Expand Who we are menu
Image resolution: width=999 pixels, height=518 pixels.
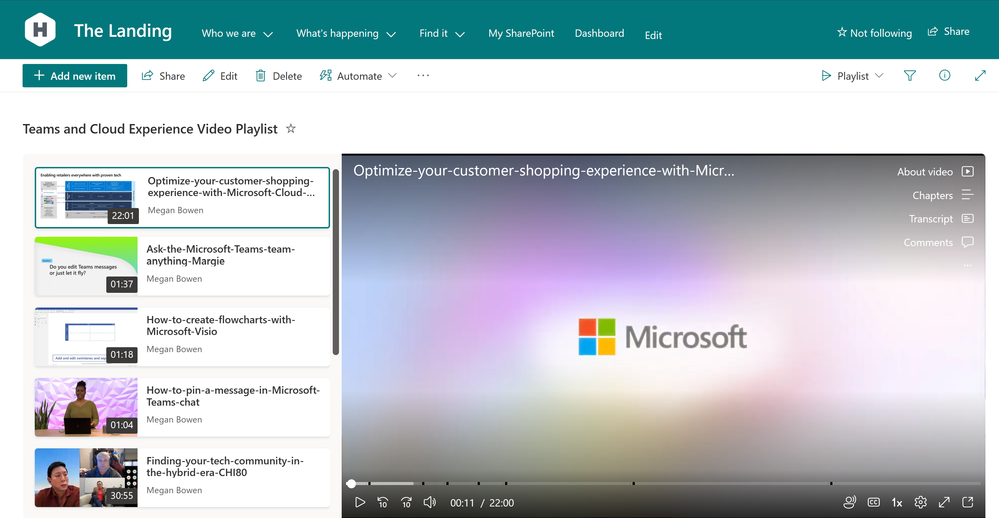point(237,34)
